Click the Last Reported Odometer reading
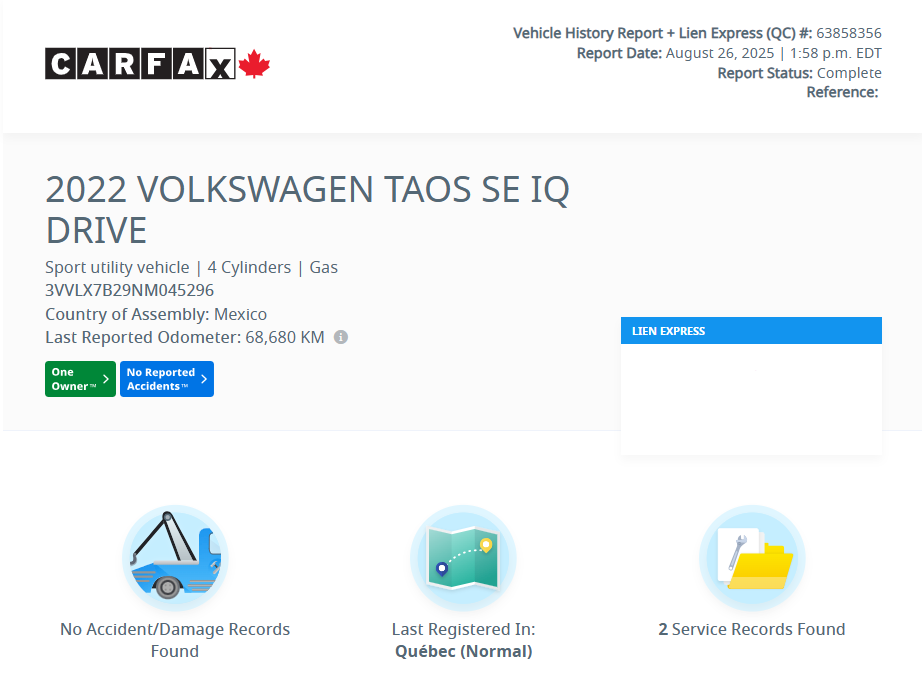 point(185,338)
